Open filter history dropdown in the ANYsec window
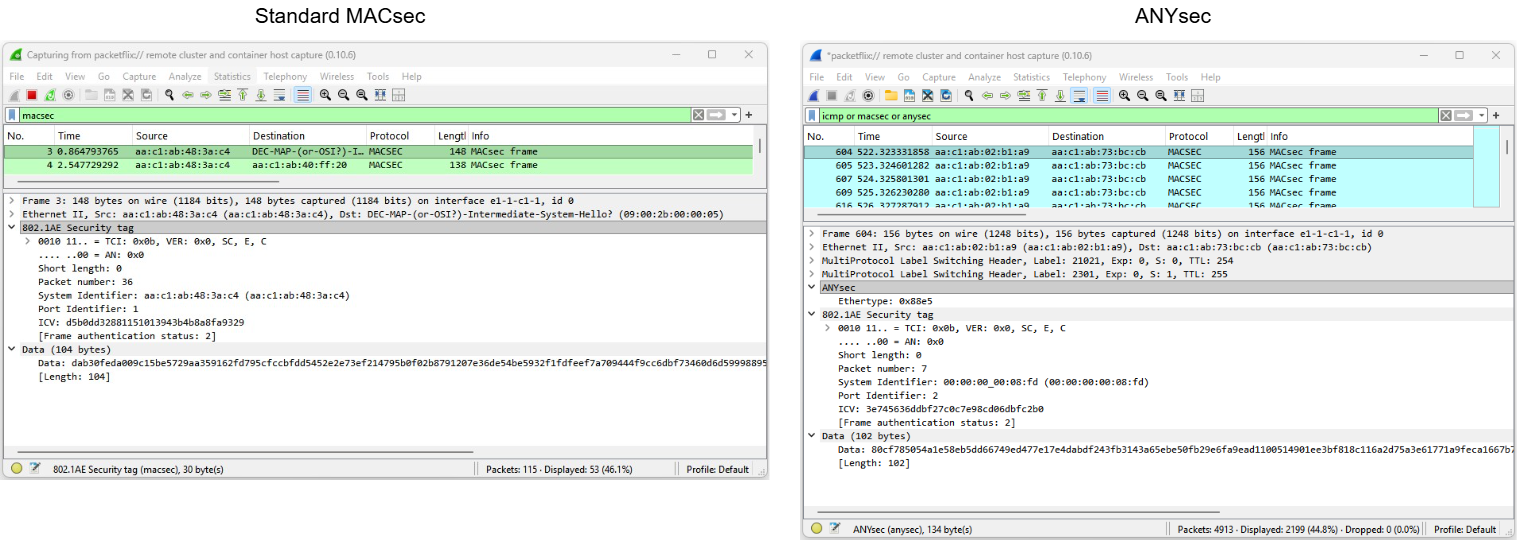 point(1482,116)
